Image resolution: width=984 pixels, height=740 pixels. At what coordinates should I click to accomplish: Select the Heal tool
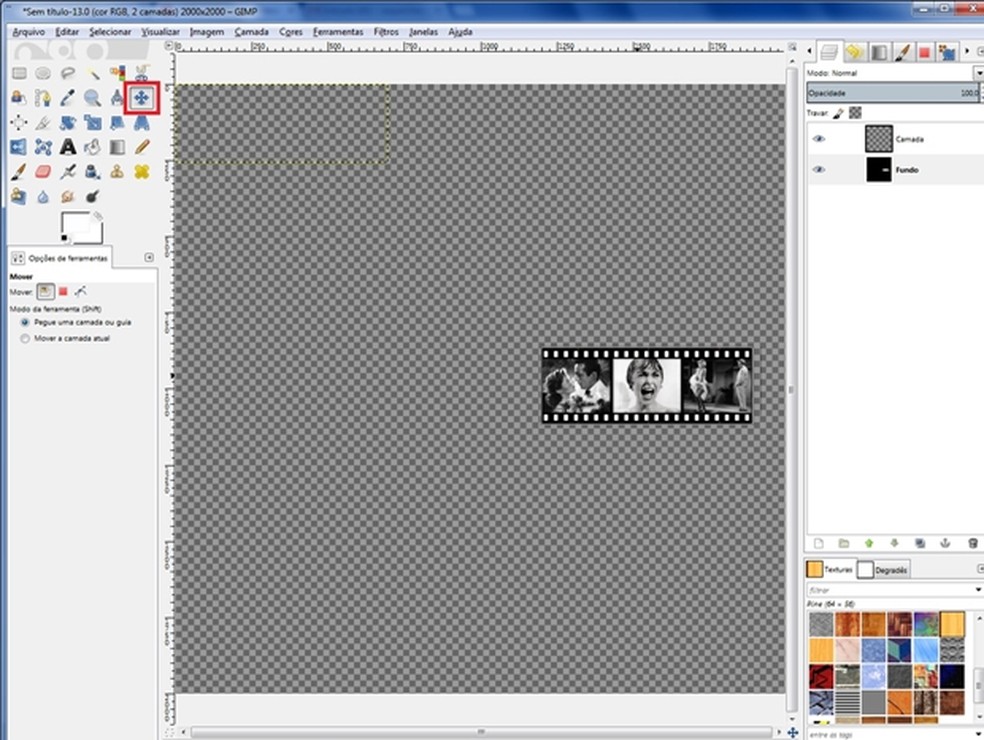142,171
